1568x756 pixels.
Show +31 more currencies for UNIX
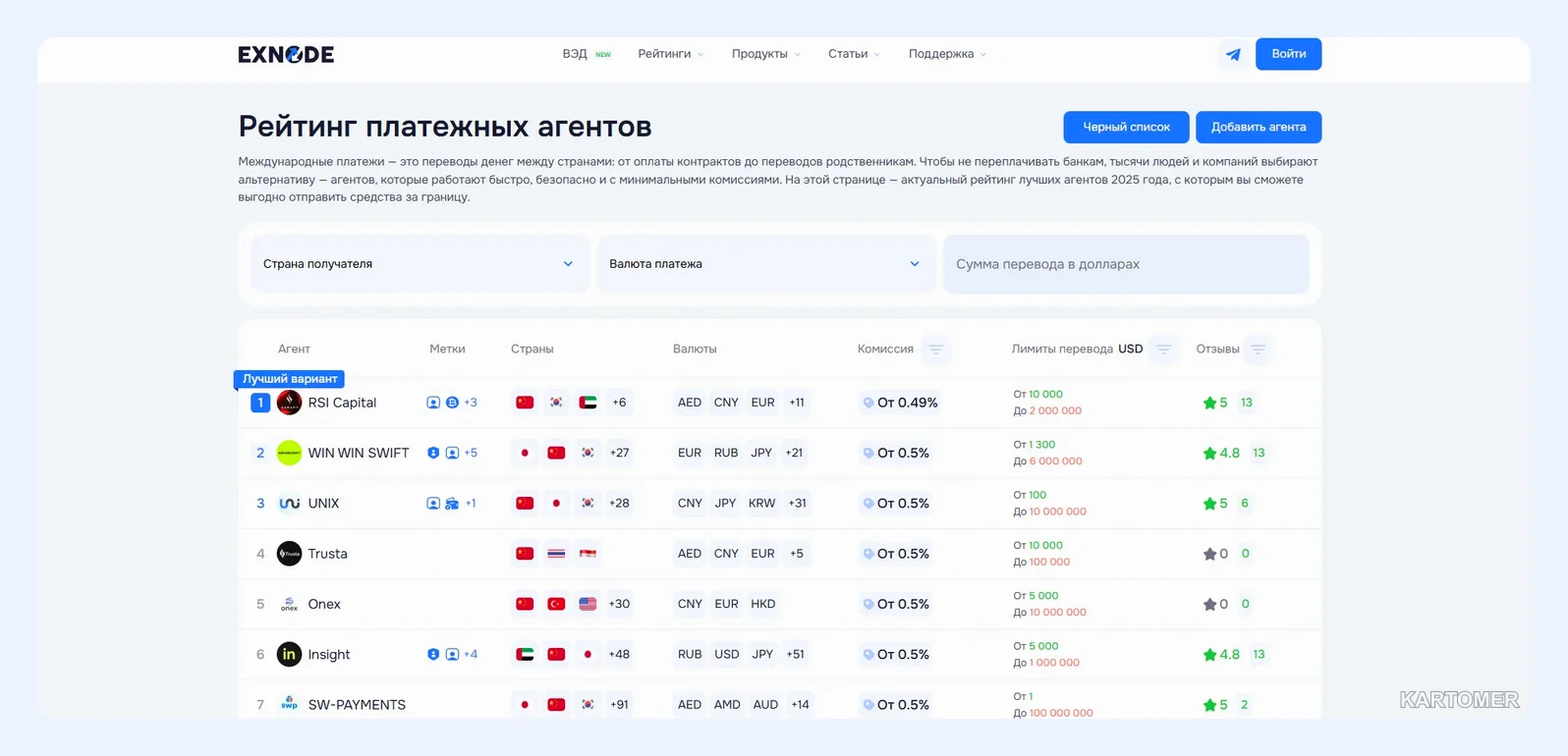pyautogui.click(x=798, y=504)
